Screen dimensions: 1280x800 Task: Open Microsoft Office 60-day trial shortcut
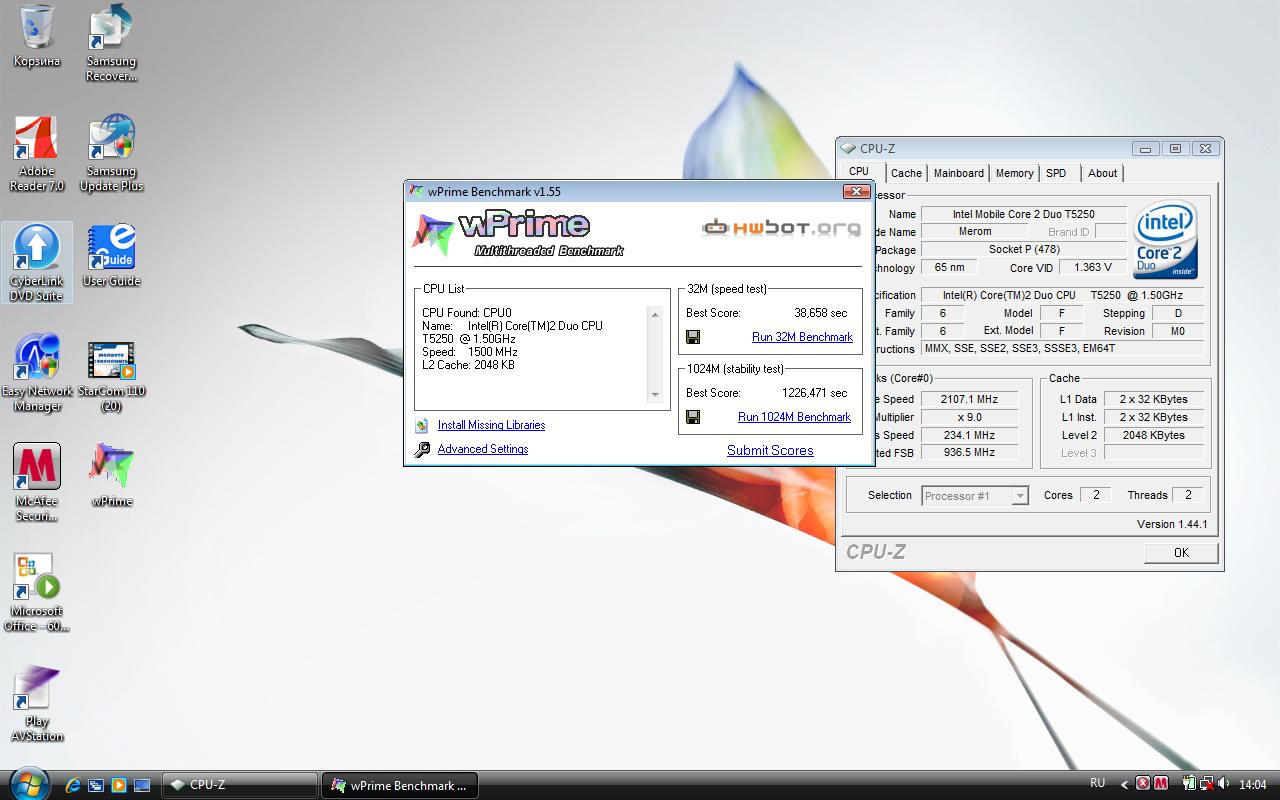37,593
